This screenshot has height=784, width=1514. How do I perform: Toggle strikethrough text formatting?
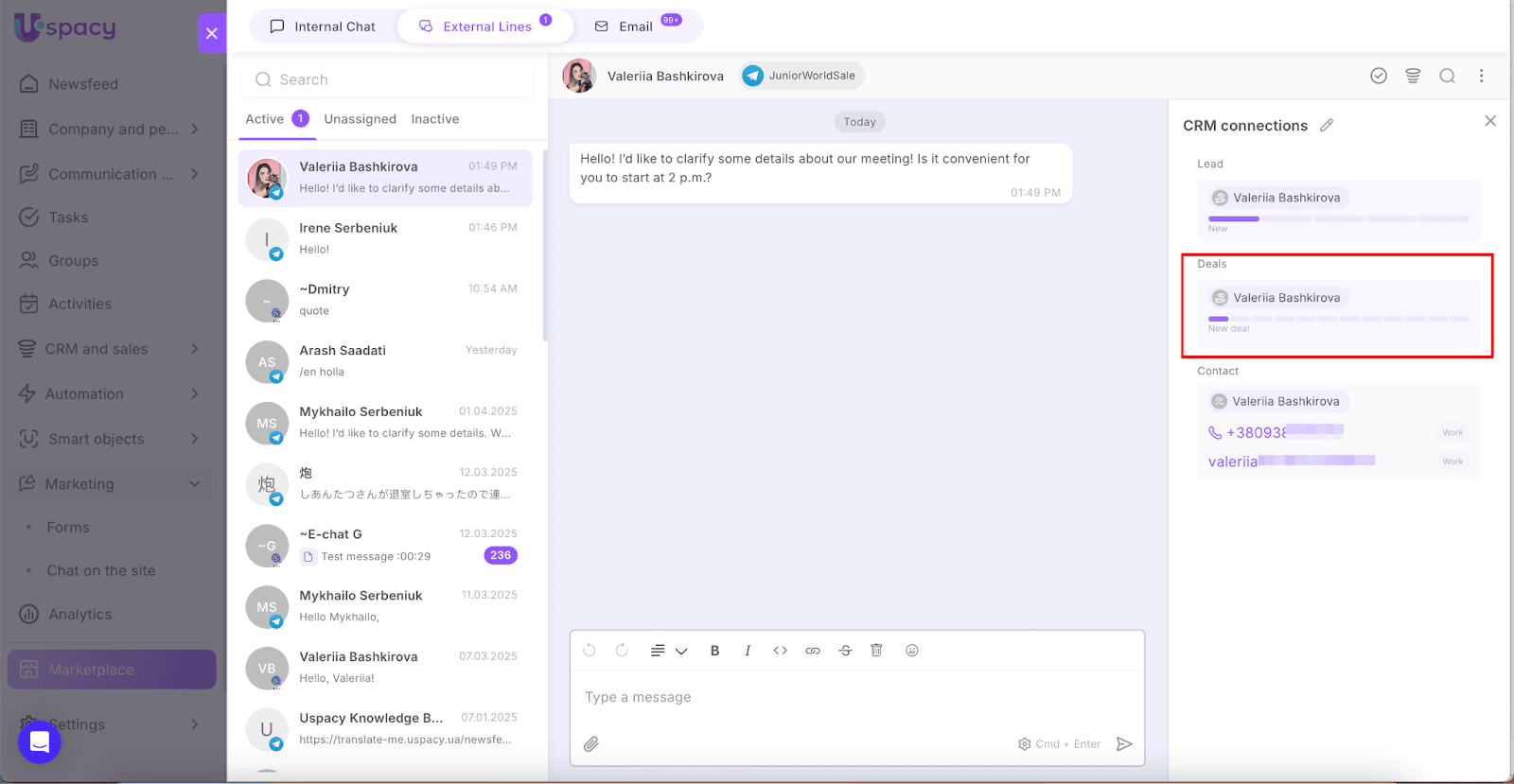pos(845,651)
